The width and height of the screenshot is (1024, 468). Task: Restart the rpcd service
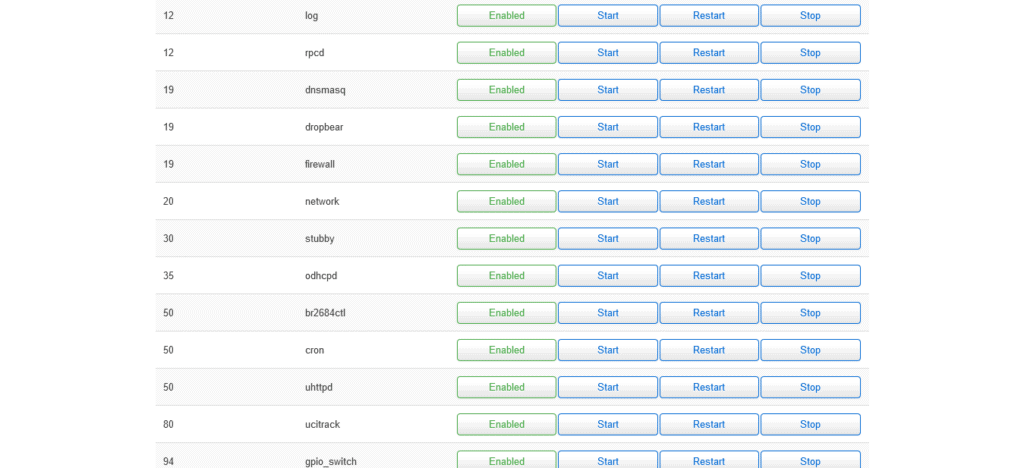pos(709,53)
